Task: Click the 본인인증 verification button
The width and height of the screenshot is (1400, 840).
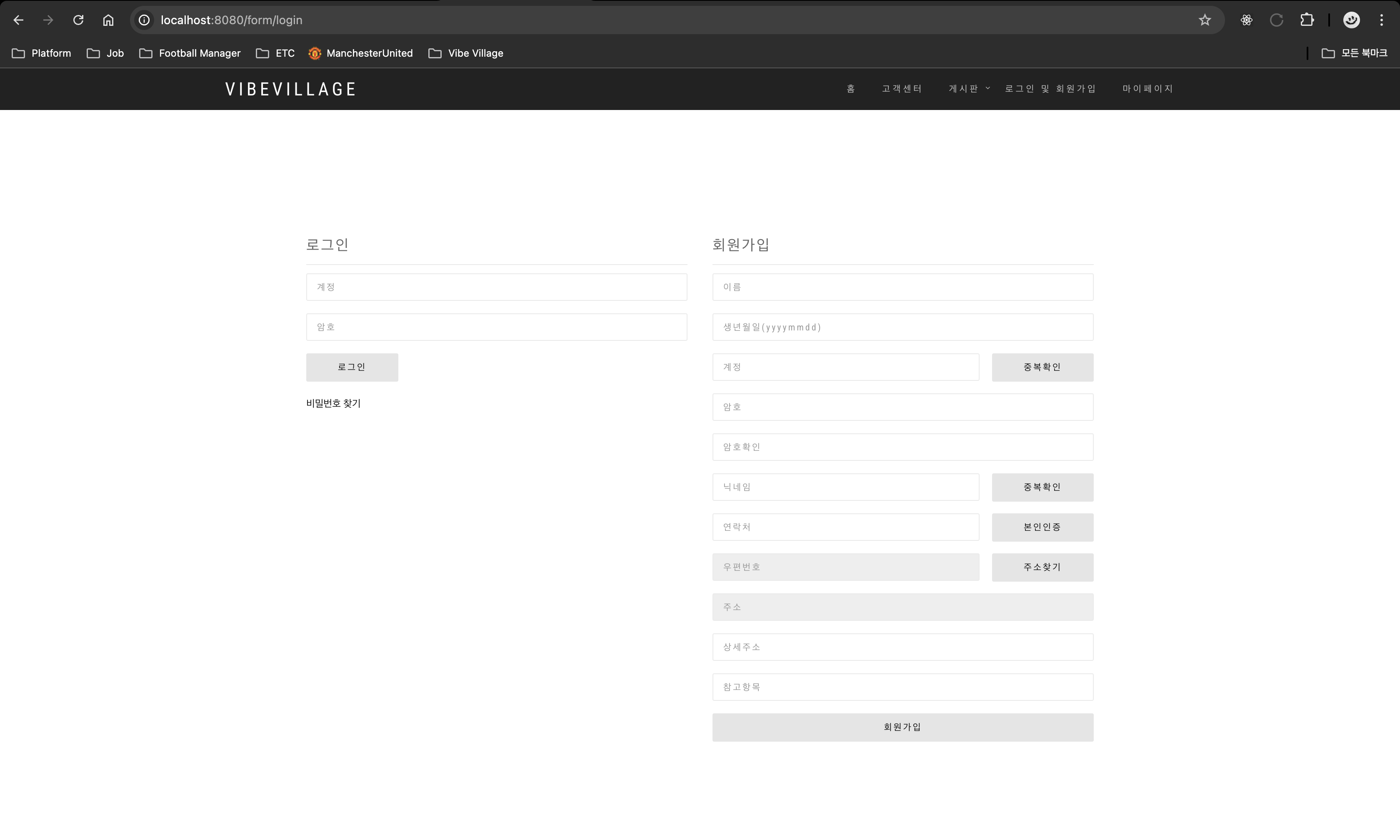Action: pyautogui.click(x=1042, y=527)
